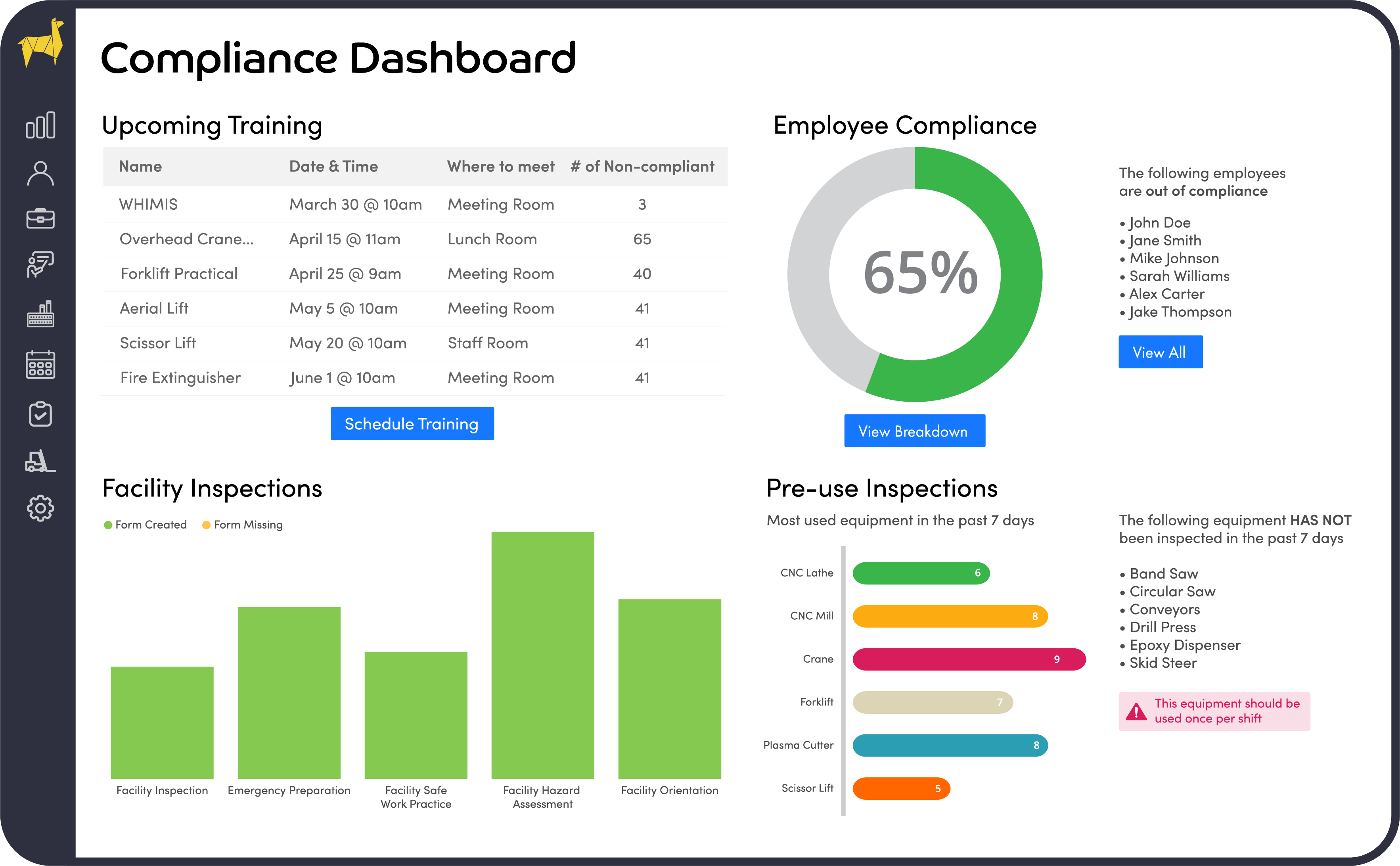Click the Where to meet column header
The height and width of the screenshot is (866, 1400).
(501, 166)
